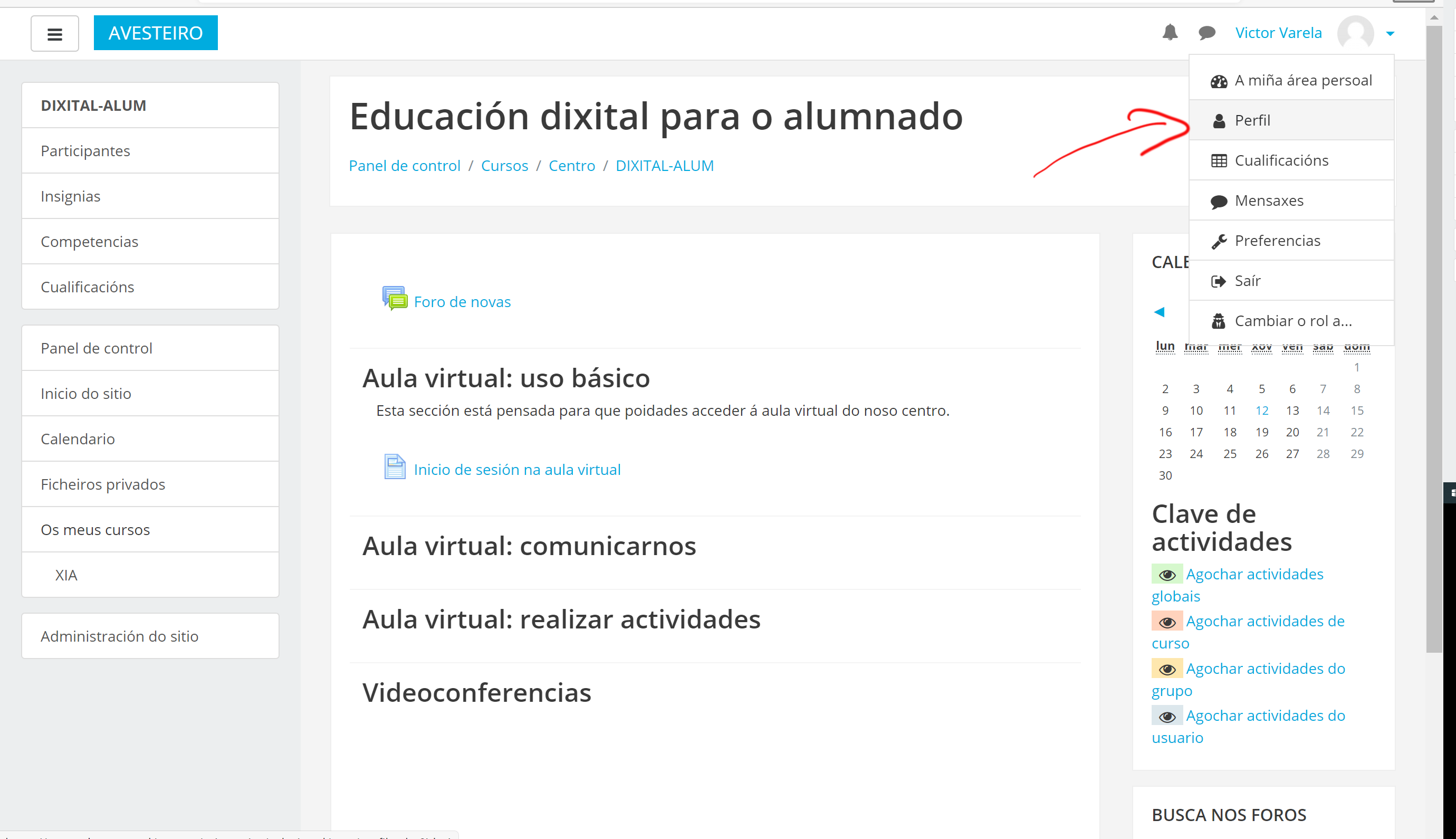
Task: Go to previous month calendar arrow
Action: (x=1160, y=312)
